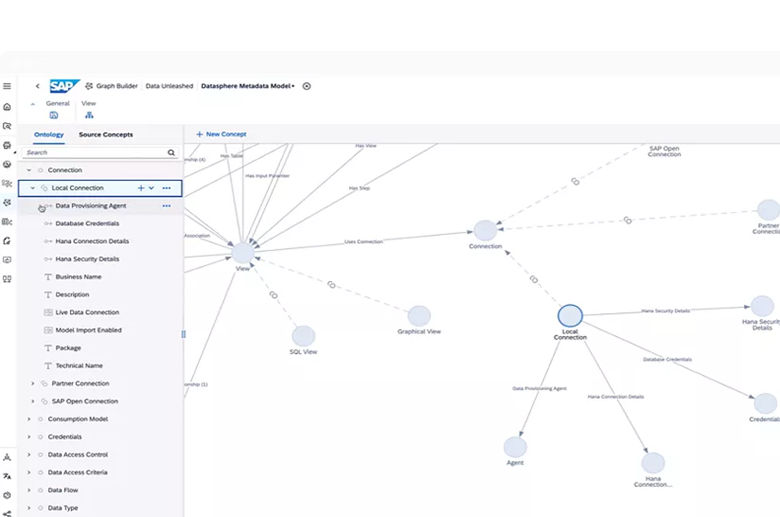Click the save icon under General
This screenshot has width=780, height=517.
pos(54,115)
